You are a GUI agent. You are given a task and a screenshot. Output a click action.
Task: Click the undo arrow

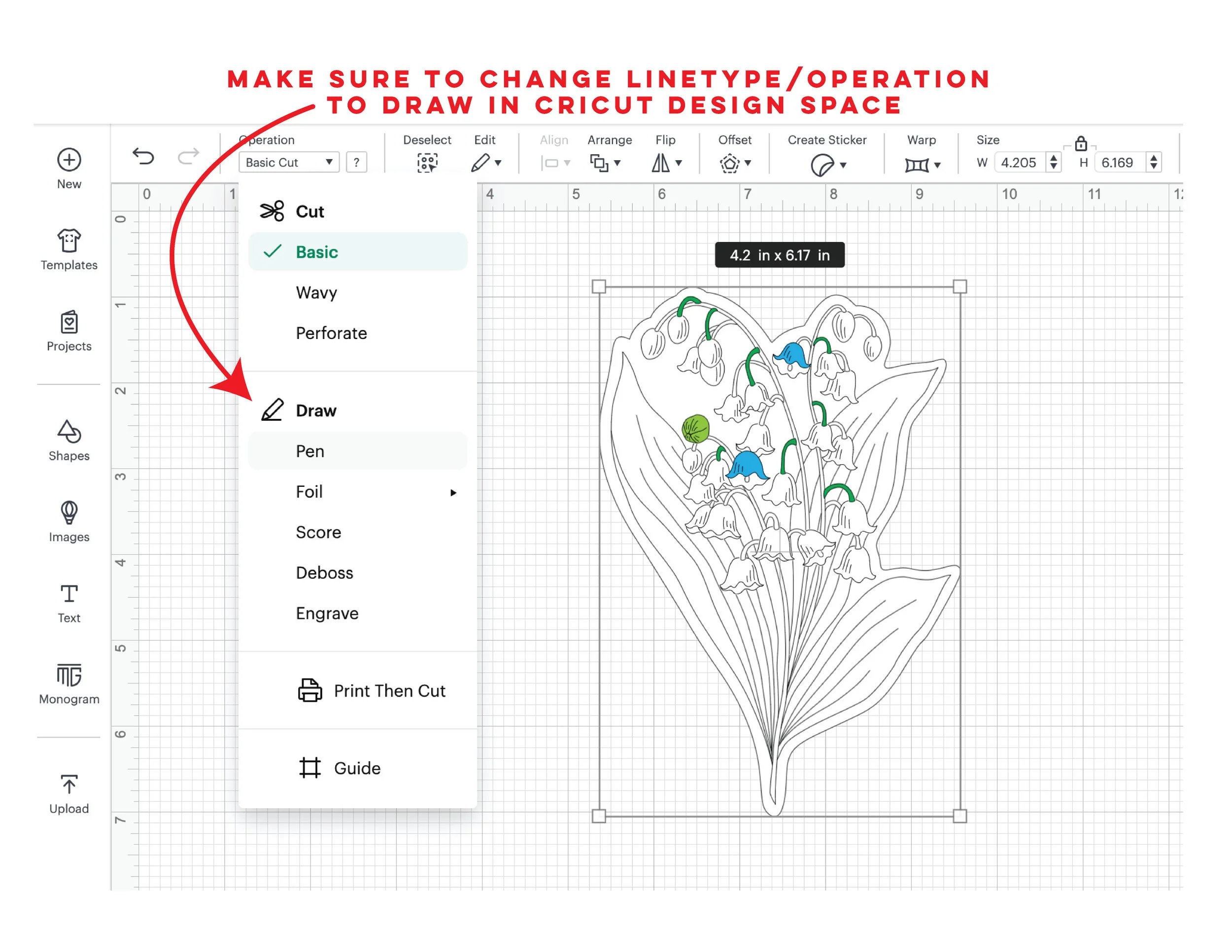(143, 156)
